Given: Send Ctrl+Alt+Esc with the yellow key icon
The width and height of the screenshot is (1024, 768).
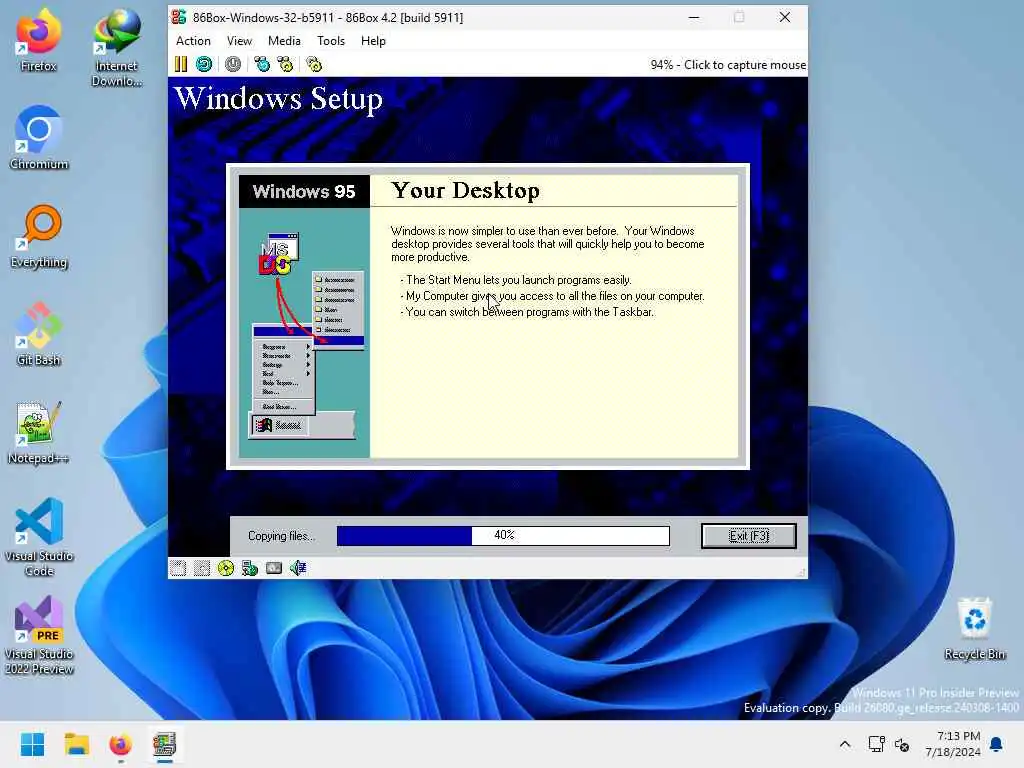Looking at the screenshot, I should 285,64.
